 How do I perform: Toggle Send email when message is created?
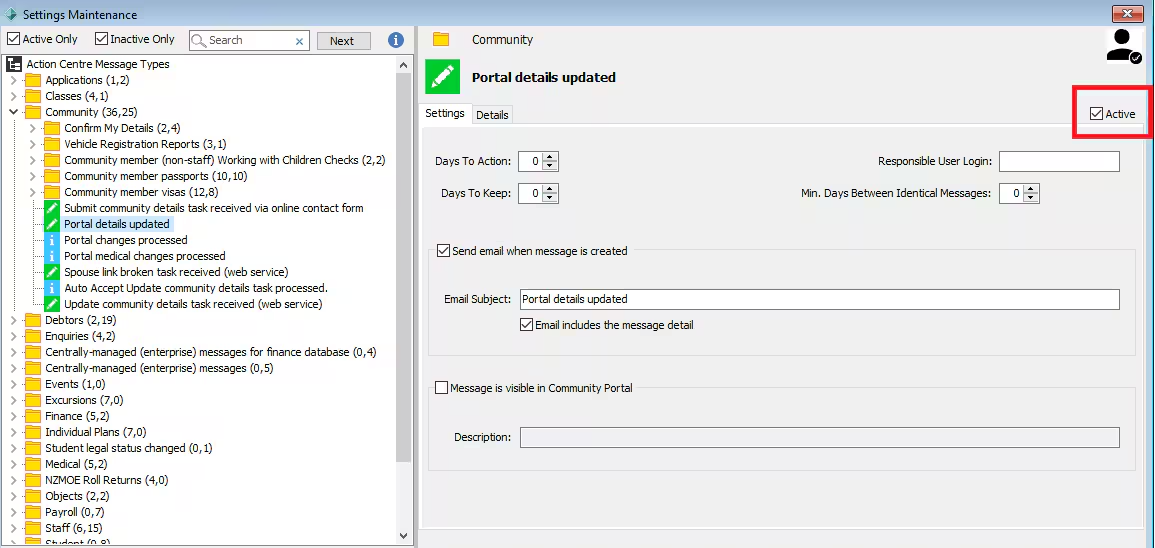[443, 251]
